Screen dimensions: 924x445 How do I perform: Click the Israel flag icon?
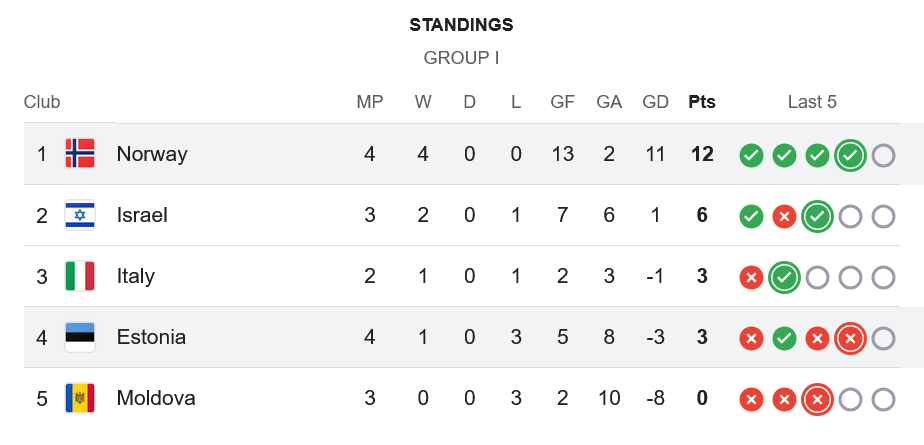coord(80,215)
